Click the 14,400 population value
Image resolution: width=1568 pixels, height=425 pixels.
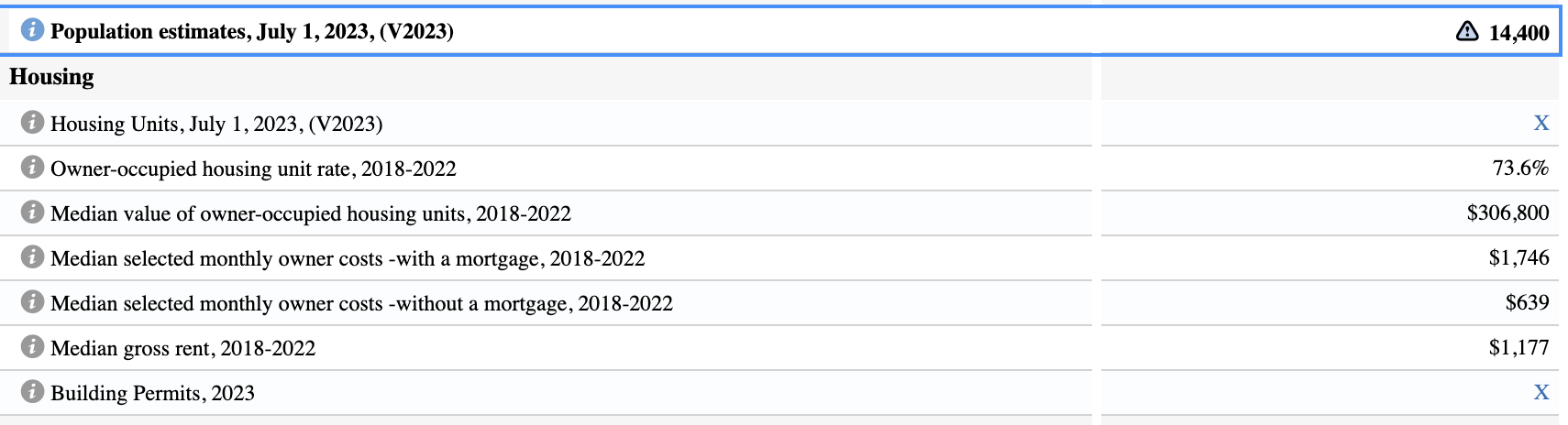point(1518,33)
